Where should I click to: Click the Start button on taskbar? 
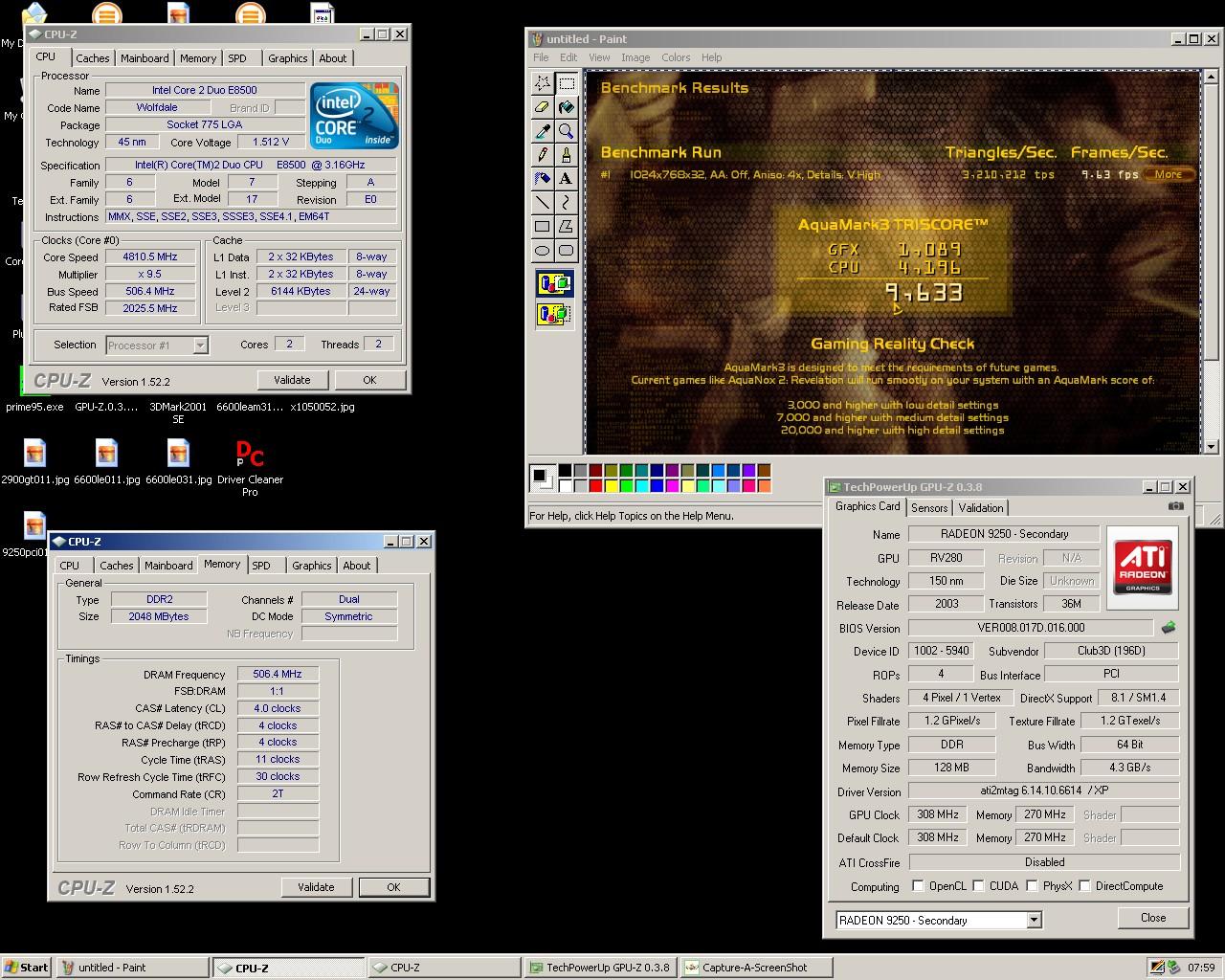(x=27, y=968)
